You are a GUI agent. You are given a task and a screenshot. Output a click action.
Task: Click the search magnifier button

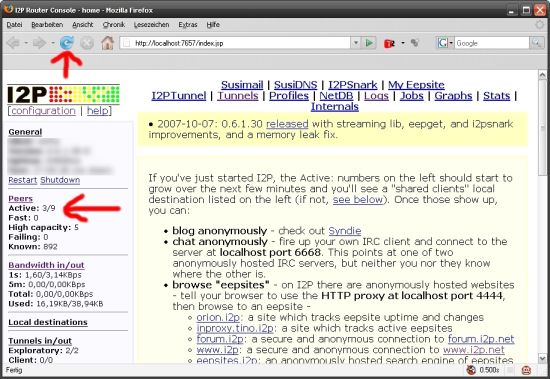tap(536, 43)
